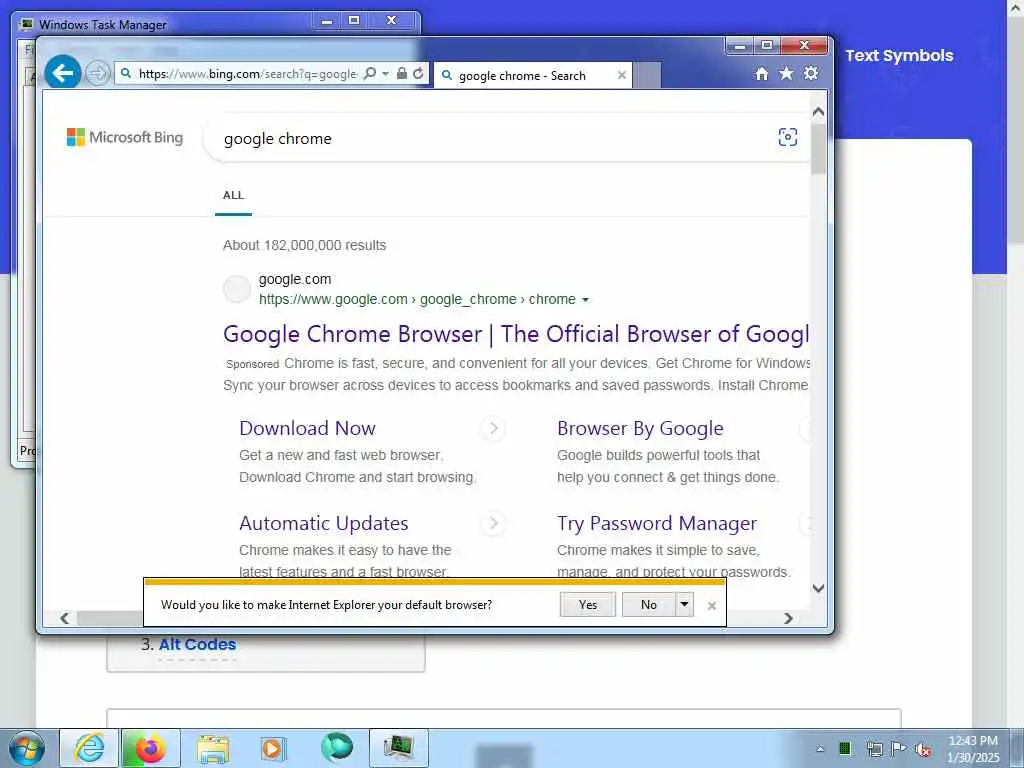Click the 'Text Symbols' heading in background page
The image size is (1024, 768).
coord(899,56)
